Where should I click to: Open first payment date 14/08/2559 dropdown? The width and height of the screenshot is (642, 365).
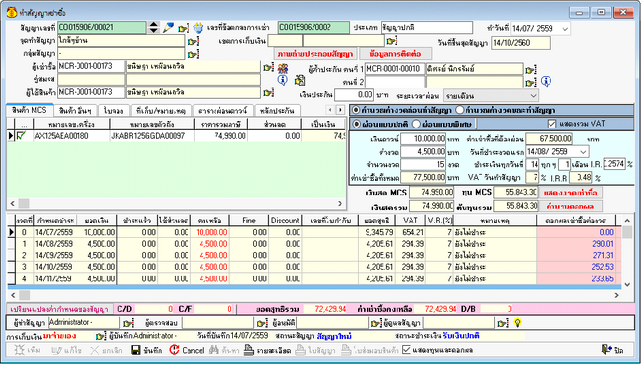coord(583,152)
